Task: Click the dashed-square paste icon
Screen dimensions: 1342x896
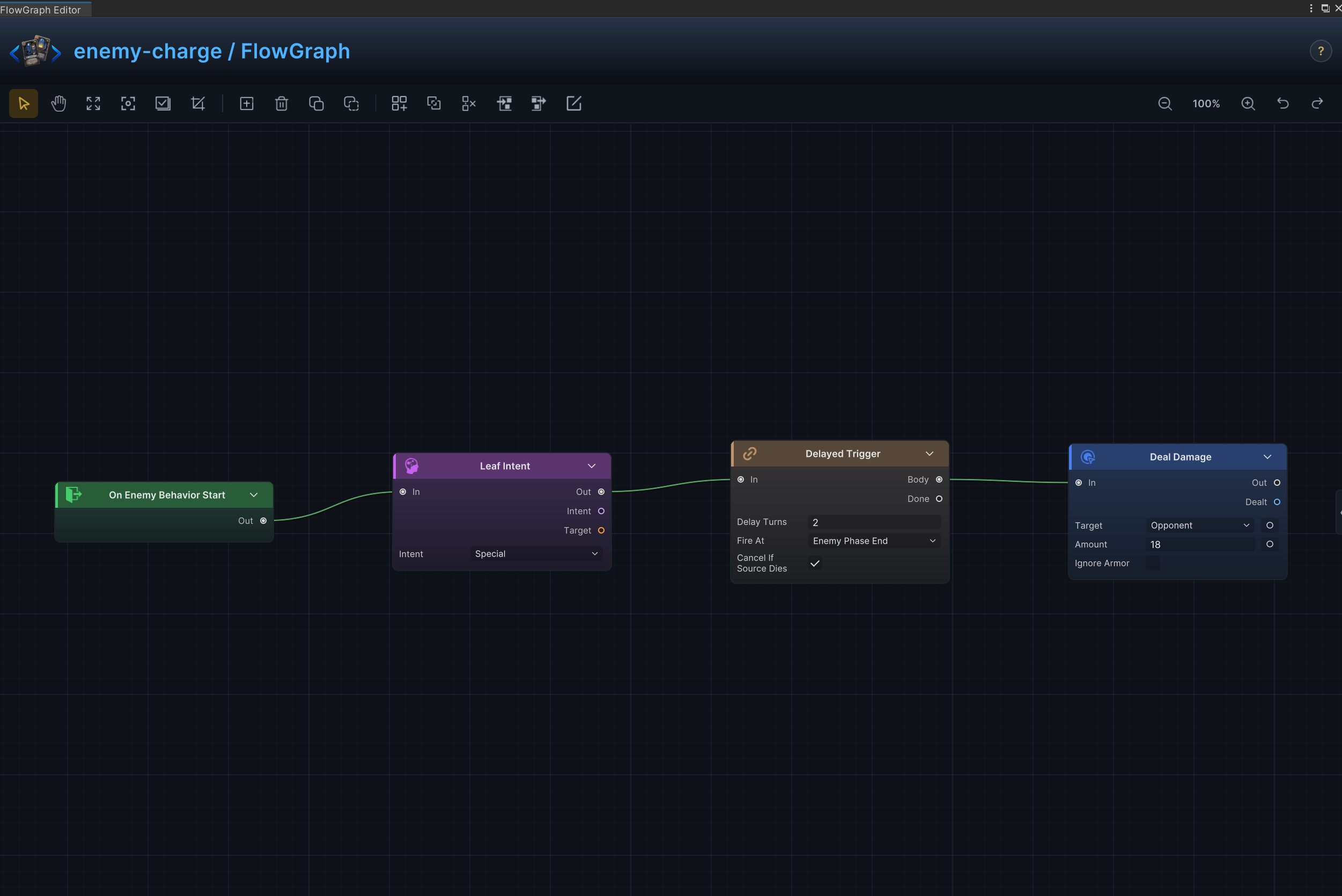Action: tap(351, 103)
